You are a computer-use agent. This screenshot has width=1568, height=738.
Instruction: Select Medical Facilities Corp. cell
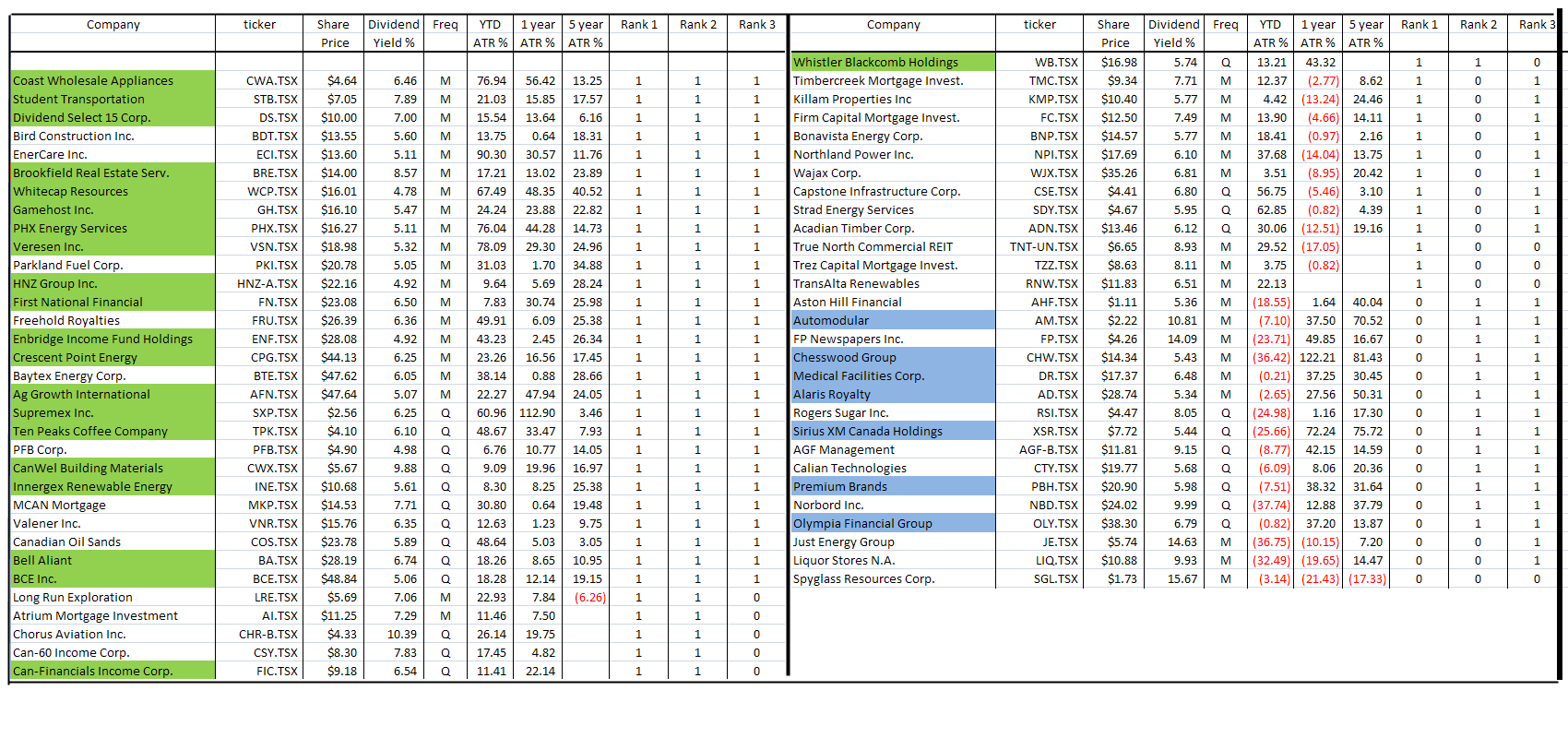tap(893, 375)
